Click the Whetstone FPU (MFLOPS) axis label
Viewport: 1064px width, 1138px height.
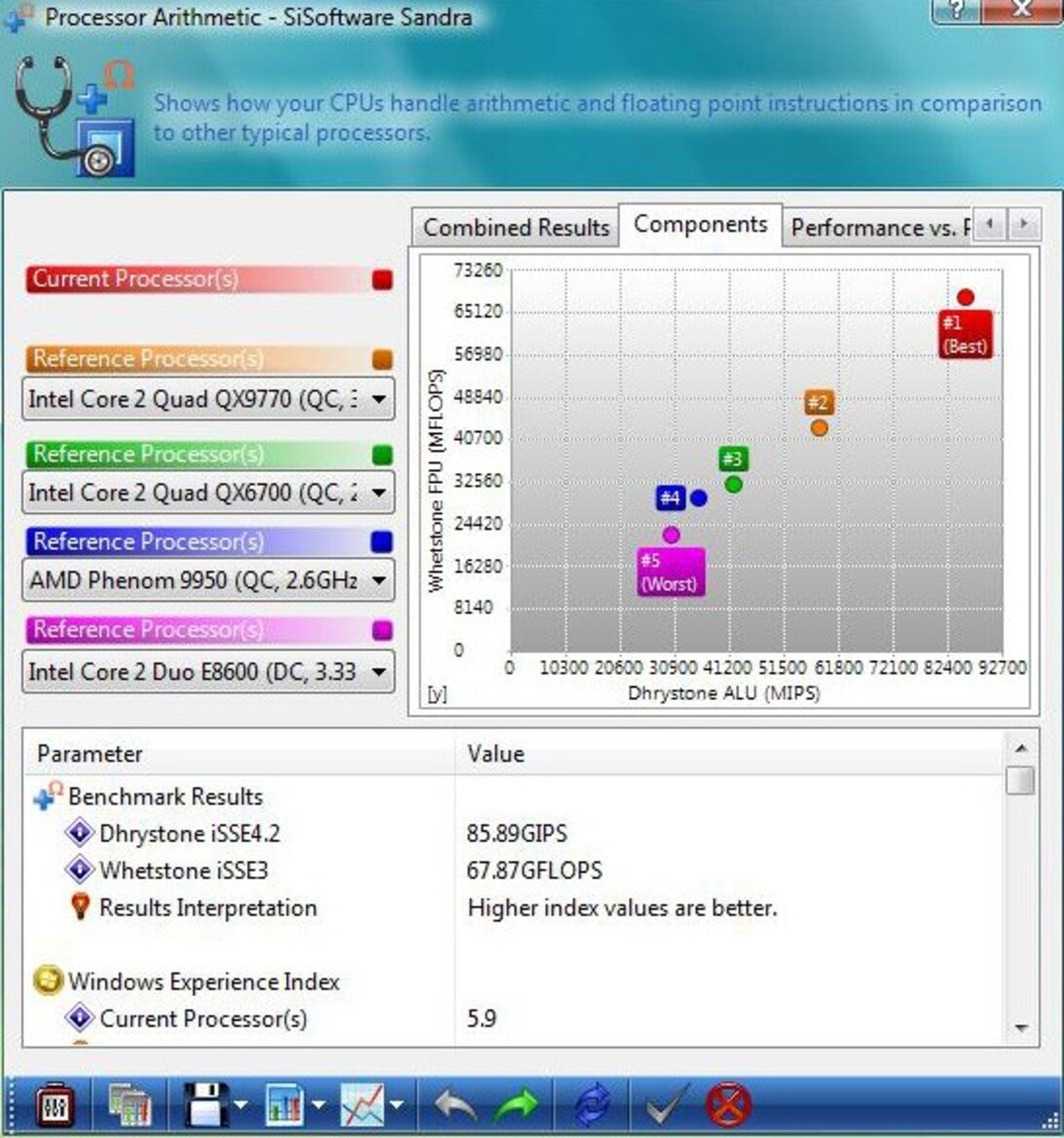tap(436, 481)
